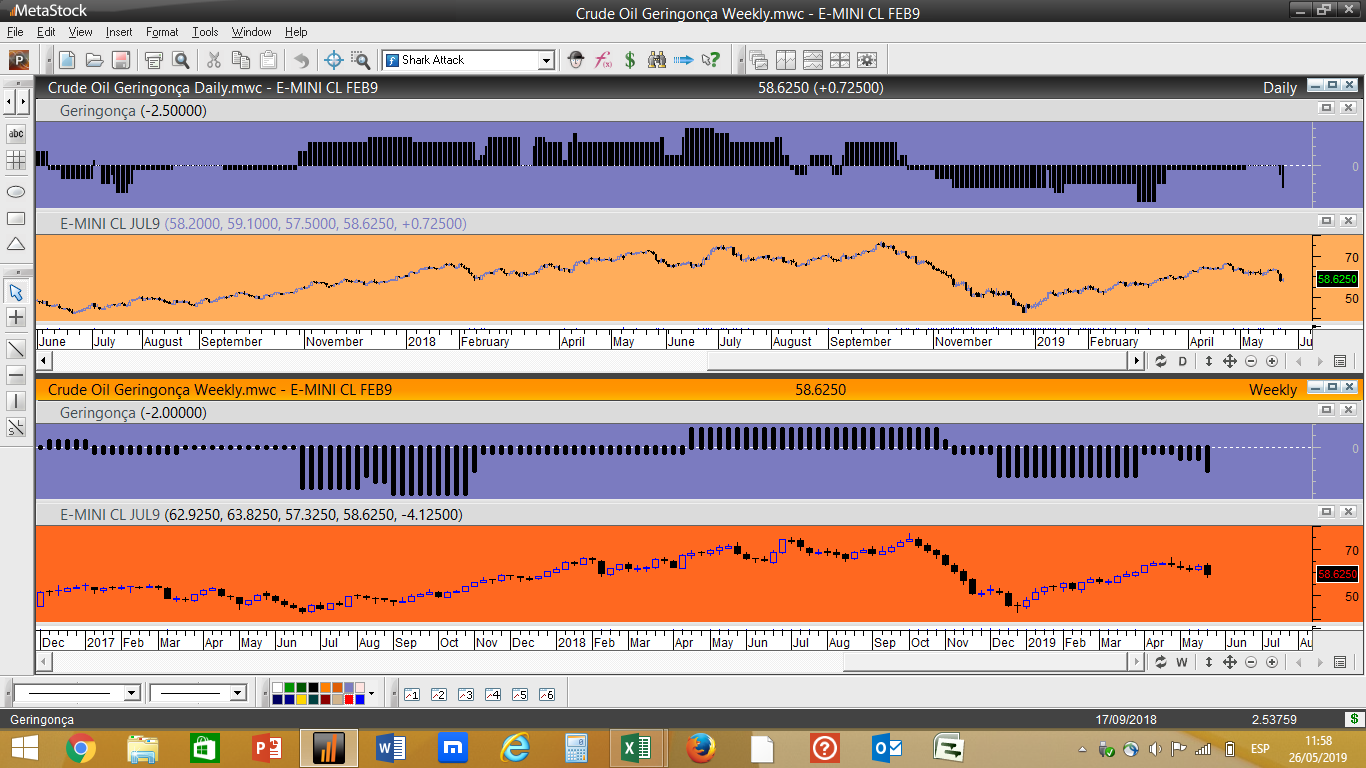Select the ellipse drawing tool
The image size is (1366, 768).
pos(16,190)
